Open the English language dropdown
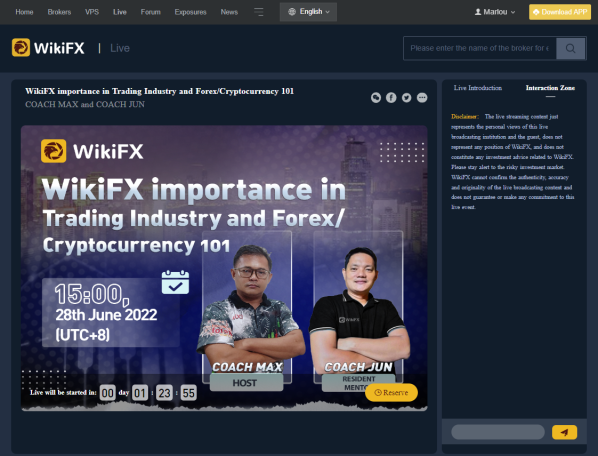 pyautogui.click(x=308, y=12)
